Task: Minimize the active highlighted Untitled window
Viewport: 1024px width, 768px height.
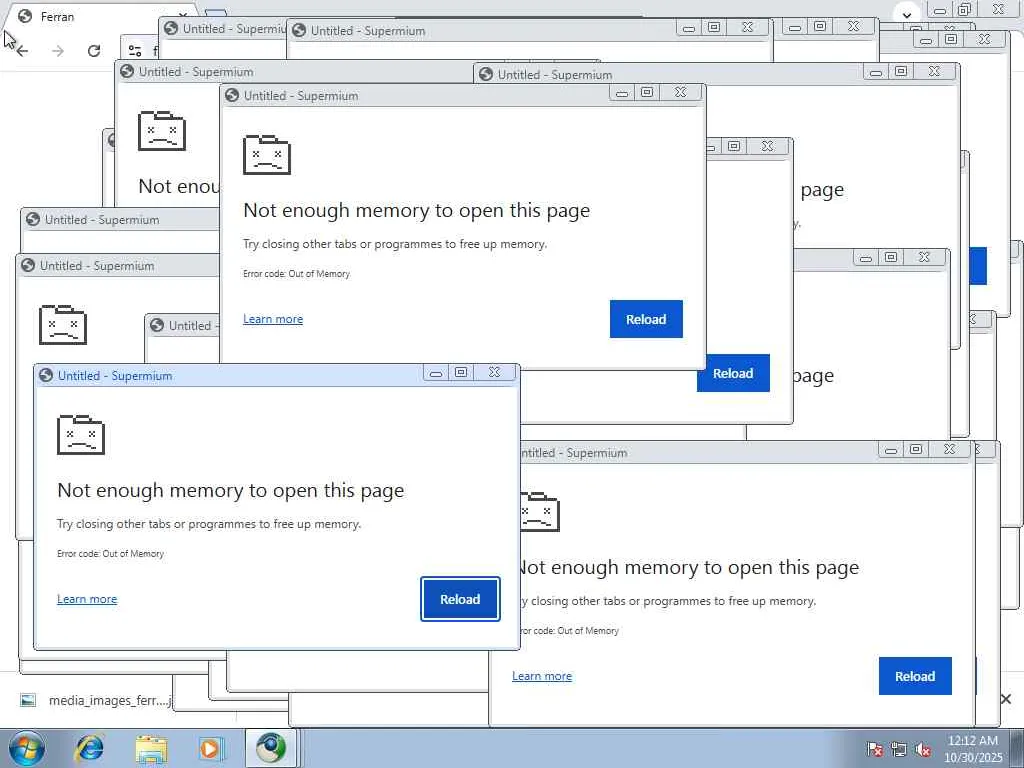Action: coord(436,372)
